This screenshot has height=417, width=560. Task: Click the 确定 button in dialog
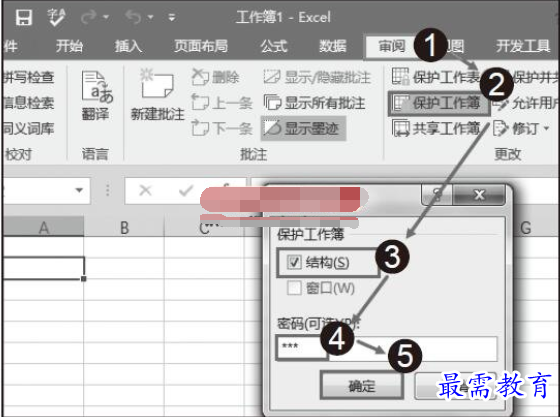tap(362, 386)
